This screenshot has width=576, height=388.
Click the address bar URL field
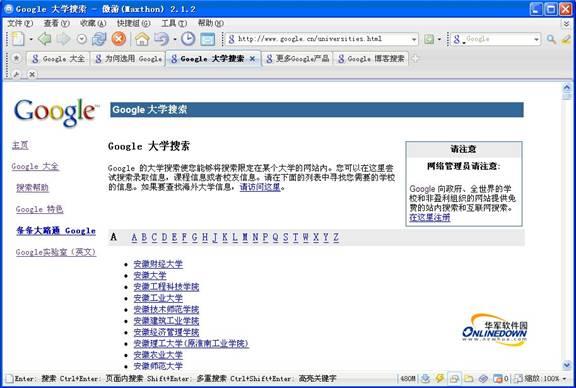[x=323, y=39]
